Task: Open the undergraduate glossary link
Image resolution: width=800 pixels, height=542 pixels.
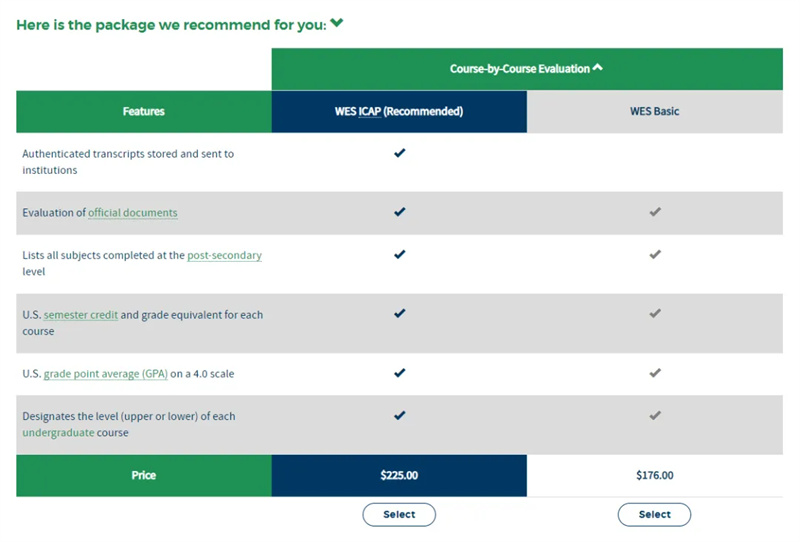Action: 58,433
